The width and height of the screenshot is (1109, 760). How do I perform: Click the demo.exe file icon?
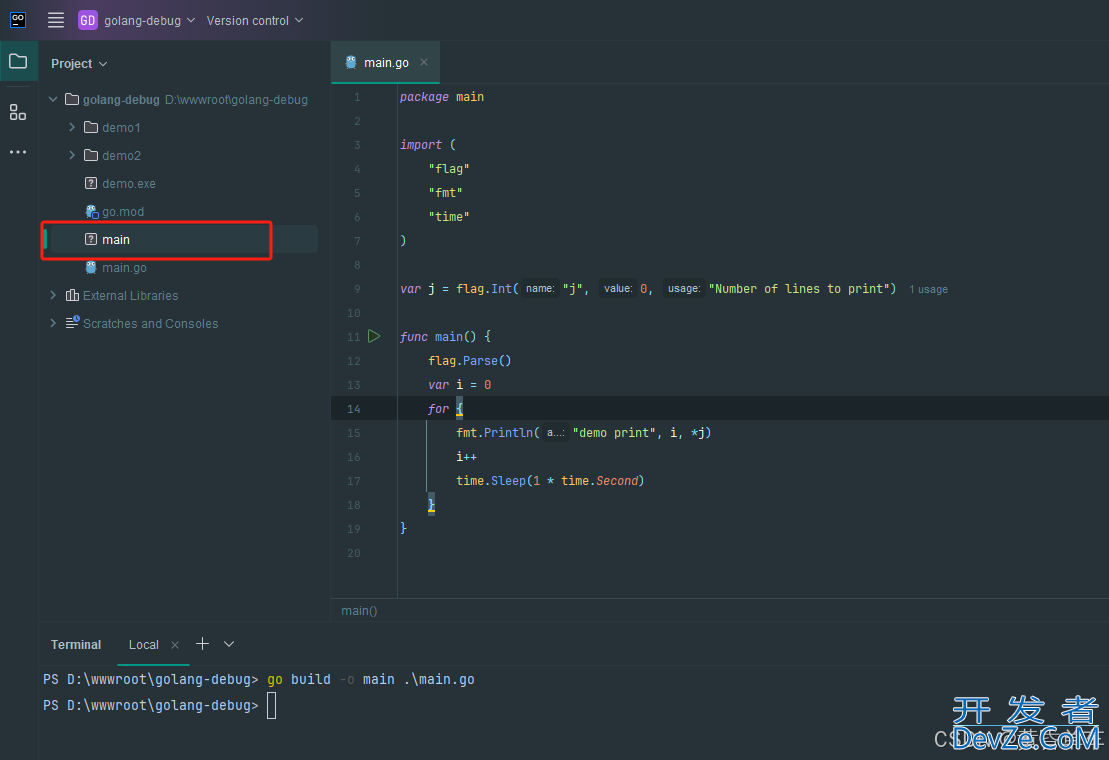[x=91, y=183]
